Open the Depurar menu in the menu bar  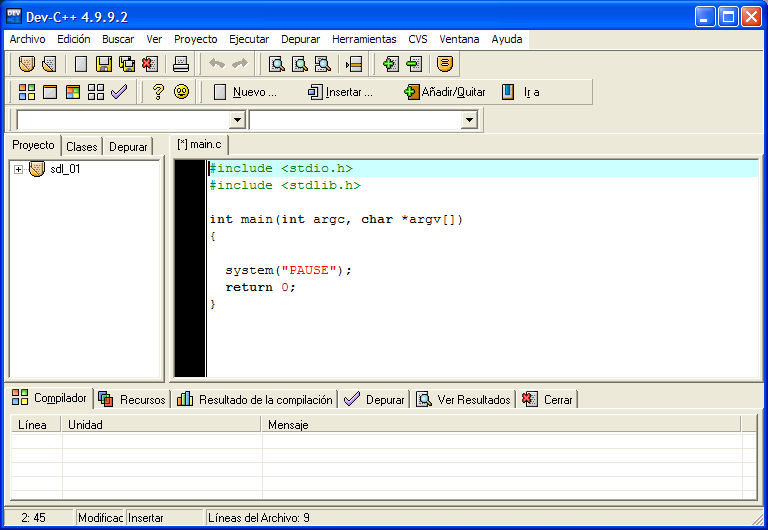tap(300, 39)
